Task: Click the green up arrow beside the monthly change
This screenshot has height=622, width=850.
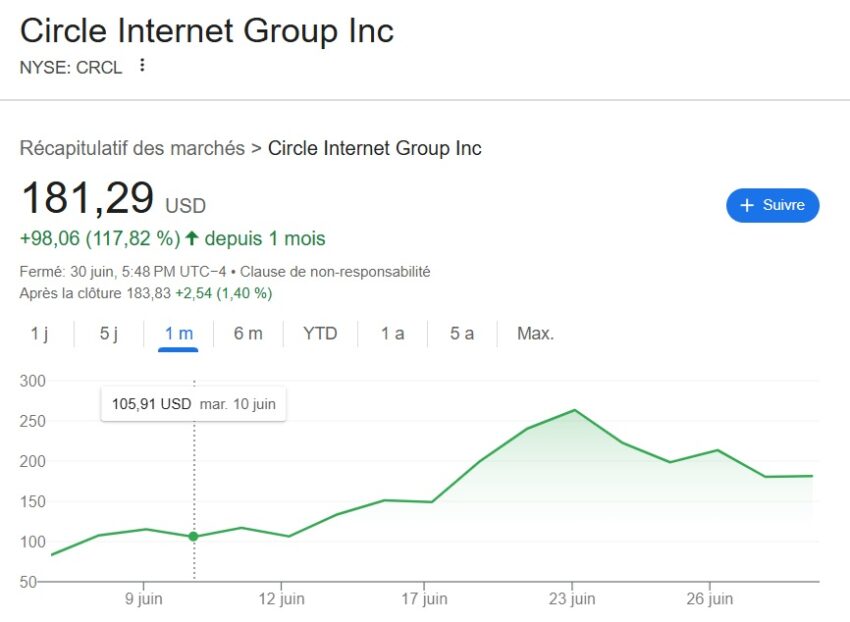Action: coord(192,238)
